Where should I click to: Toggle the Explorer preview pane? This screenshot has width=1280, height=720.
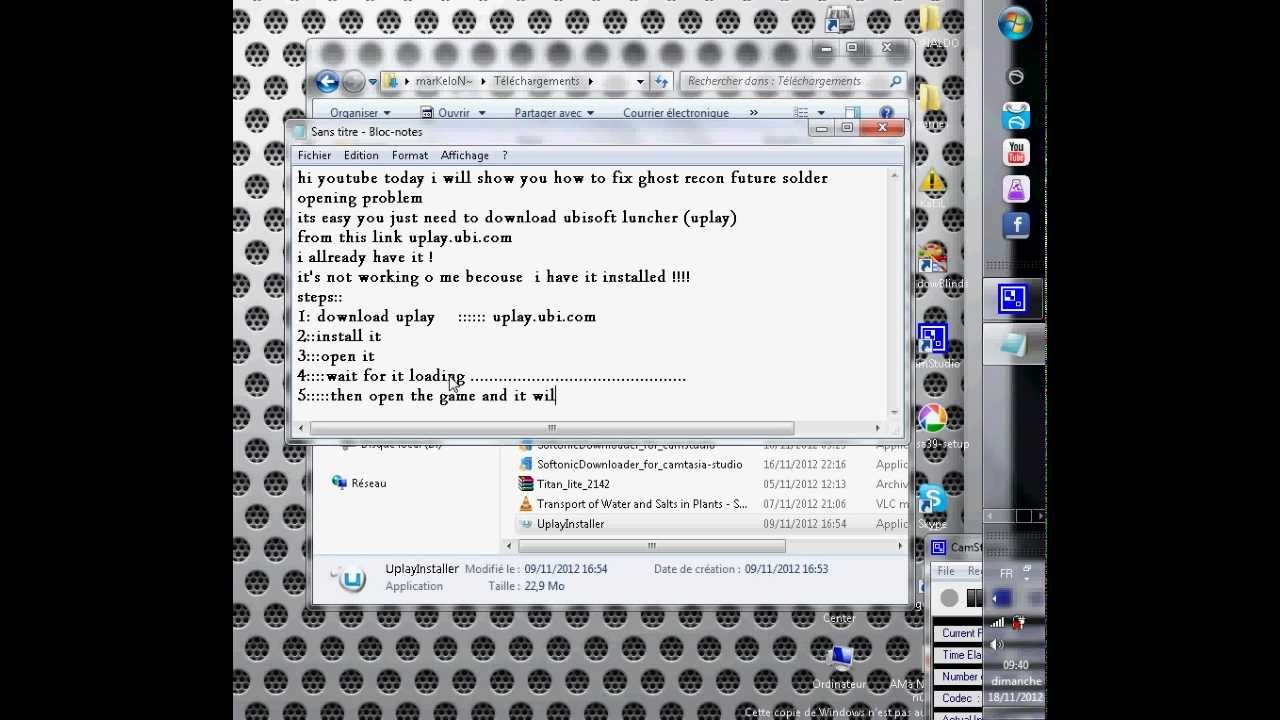(x=852, y=113)
